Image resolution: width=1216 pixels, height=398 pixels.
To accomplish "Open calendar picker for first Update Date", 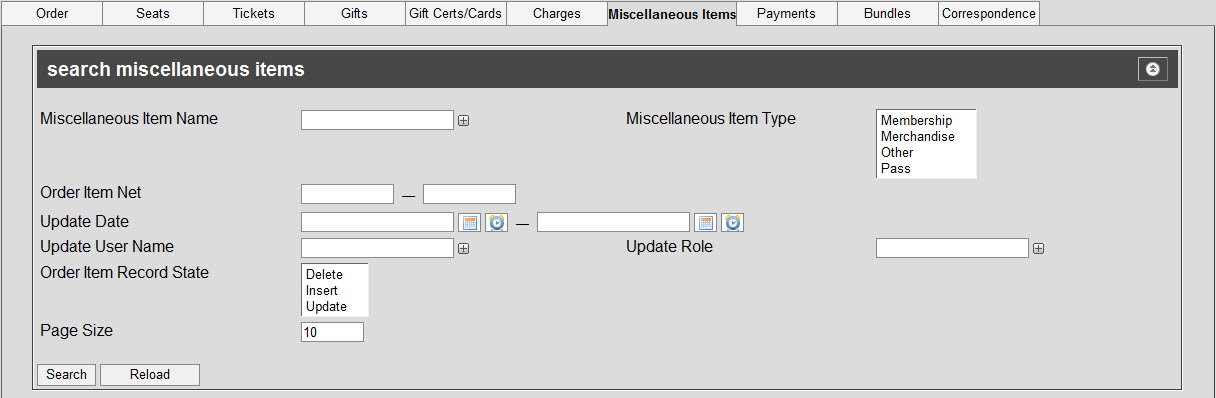I will coord(470,222).
